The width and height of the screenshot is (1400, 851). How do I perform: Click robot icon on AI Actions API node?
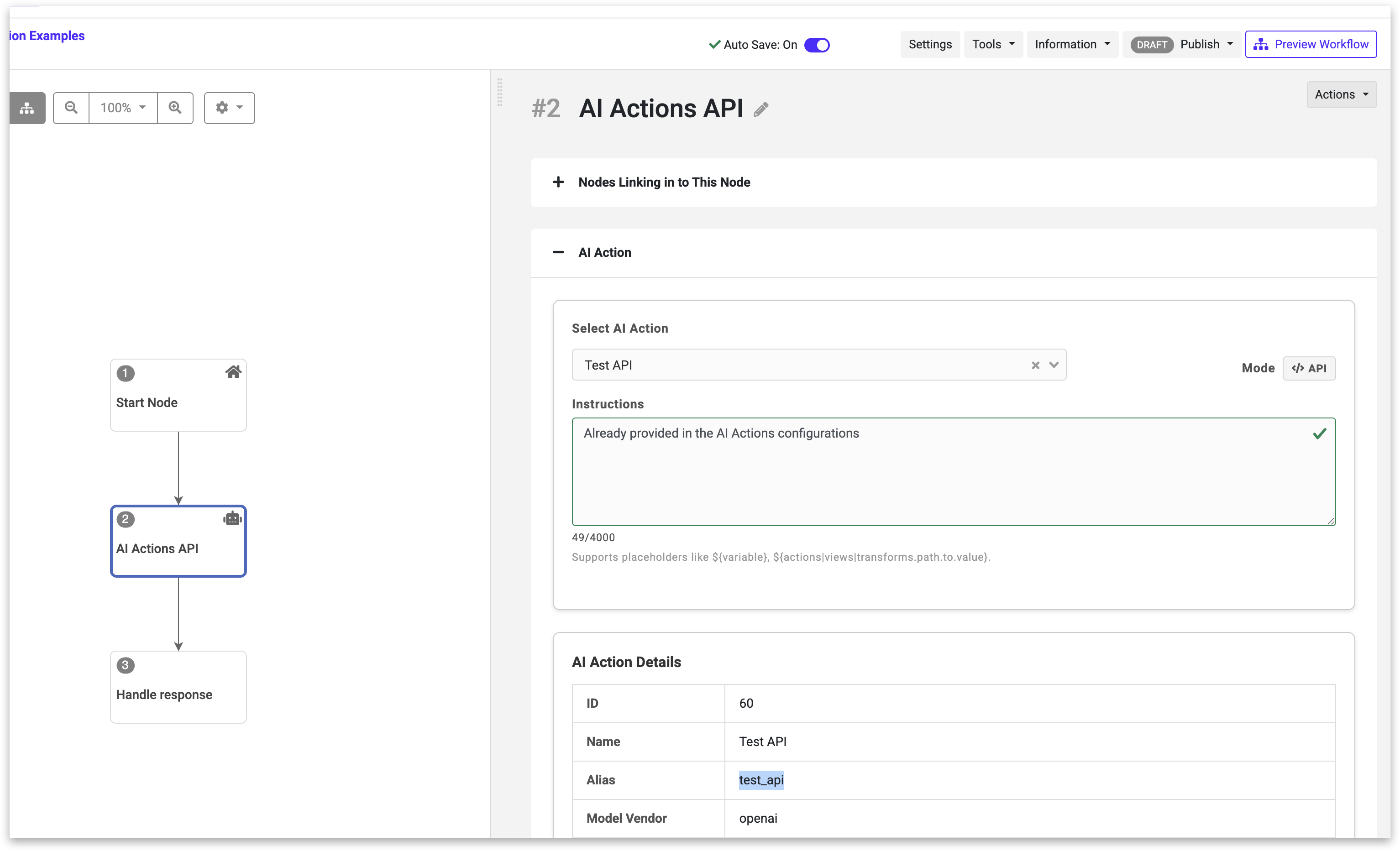pyautogui.click(x=232, y=518)
